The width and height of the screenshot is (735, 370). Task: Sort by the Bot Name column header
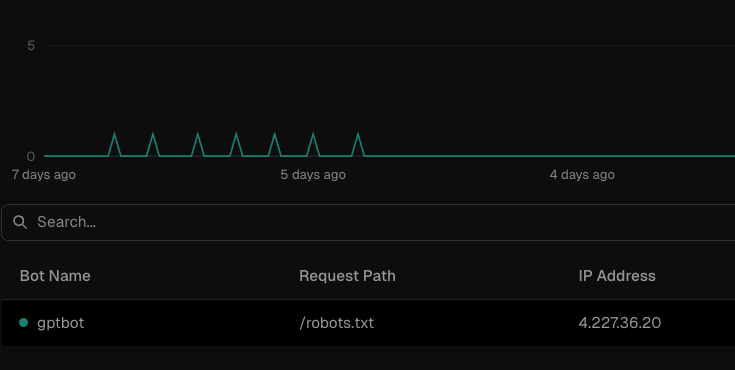pos(55,276)
